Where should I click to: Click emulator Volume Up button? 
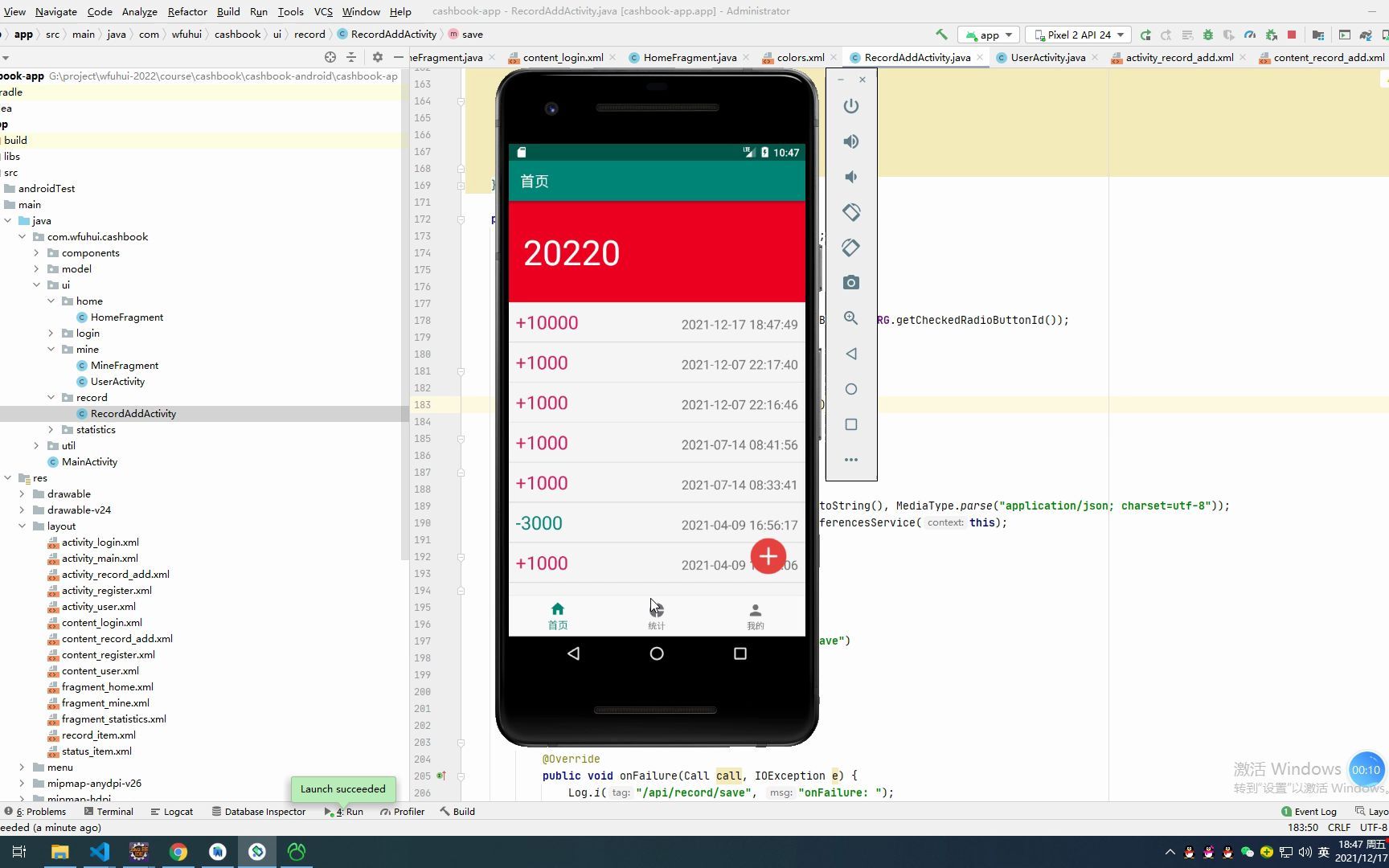coord(851,141)
